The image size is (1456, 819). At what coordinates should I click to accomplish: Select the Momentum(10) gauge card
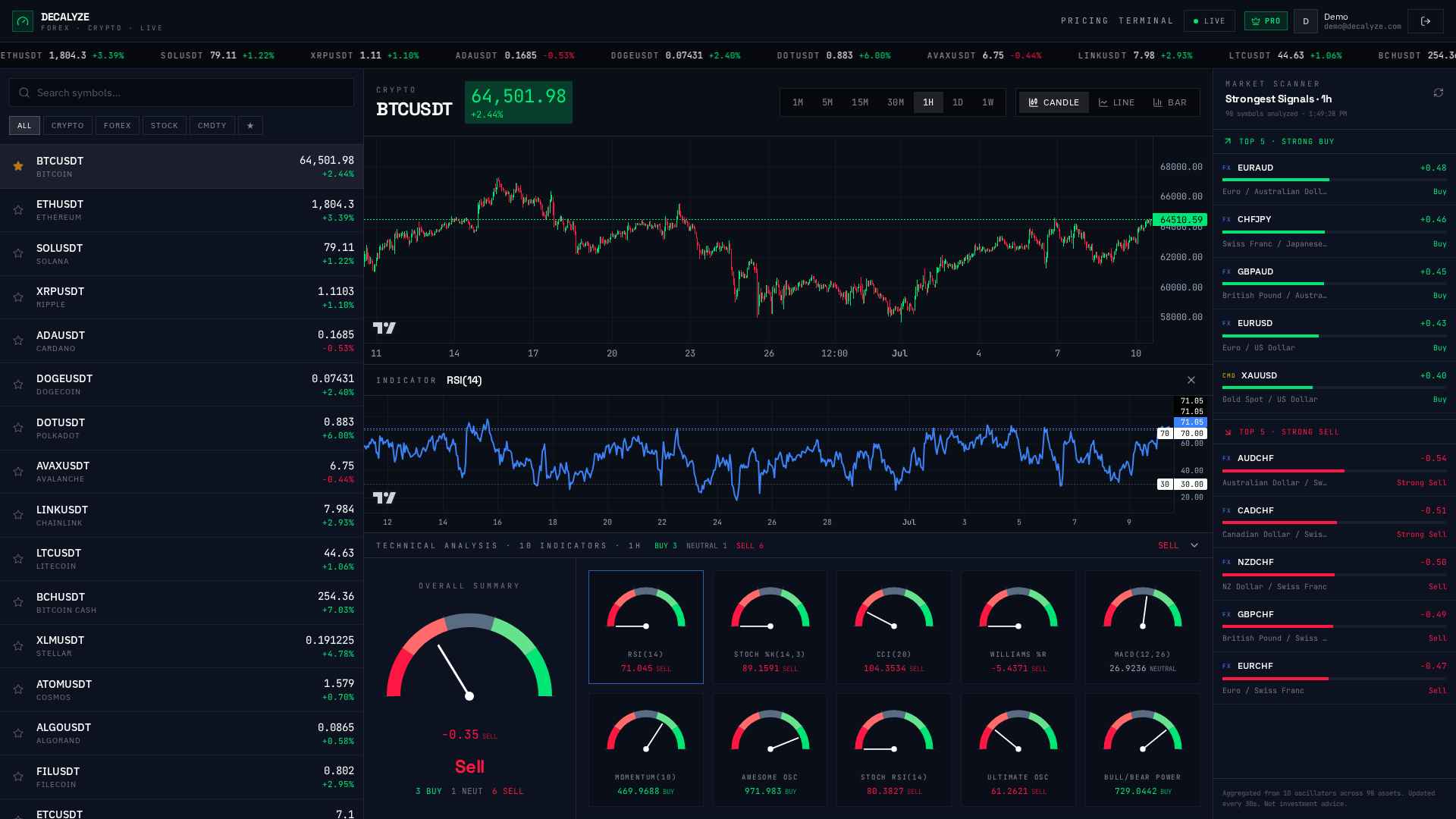(x=646, y=750)
